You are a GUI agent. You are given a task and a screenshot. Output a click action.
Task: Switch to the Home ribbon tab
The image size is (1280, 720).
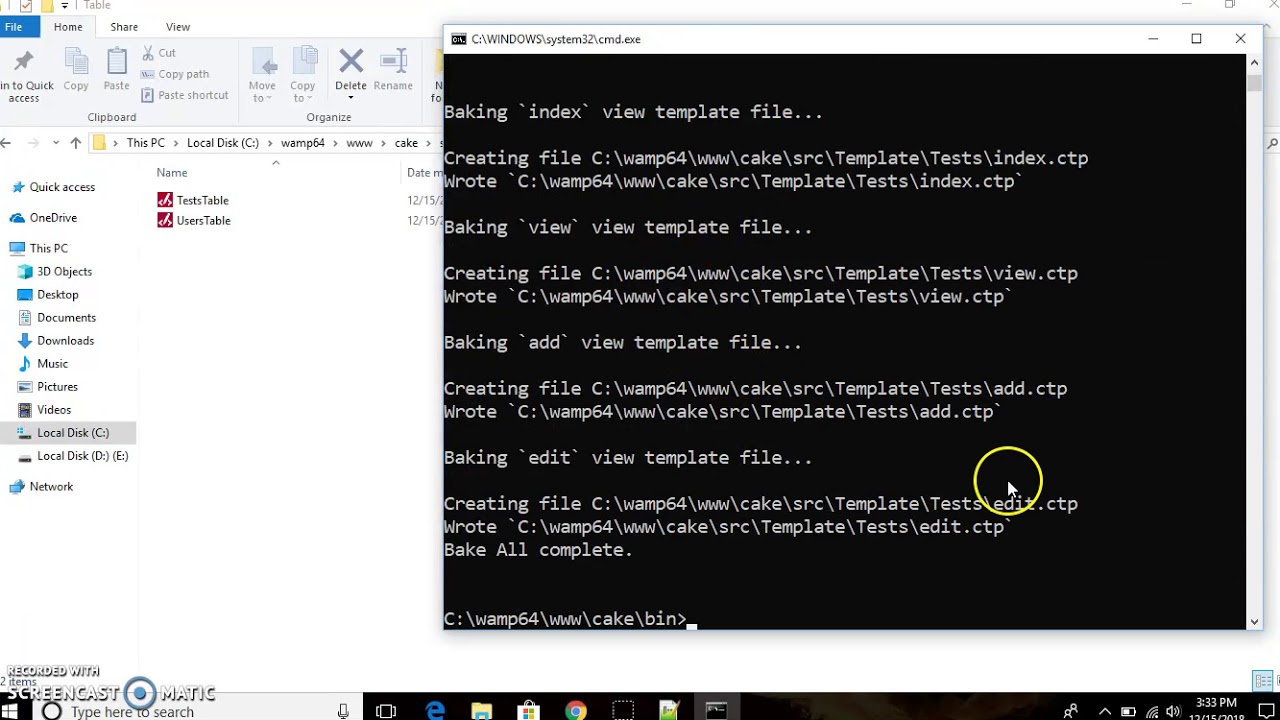click(68, 27)
